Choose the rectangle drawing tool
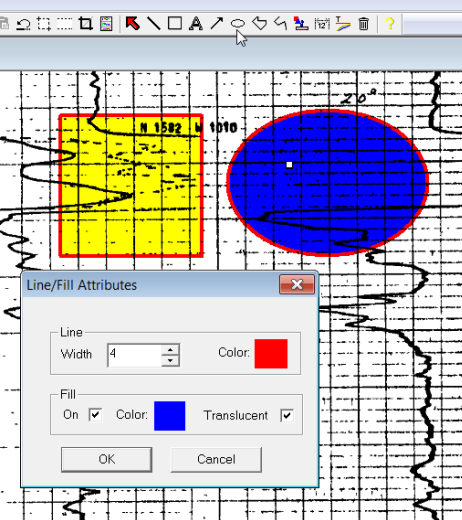This screenshot has height=520, width=462. 175,23
